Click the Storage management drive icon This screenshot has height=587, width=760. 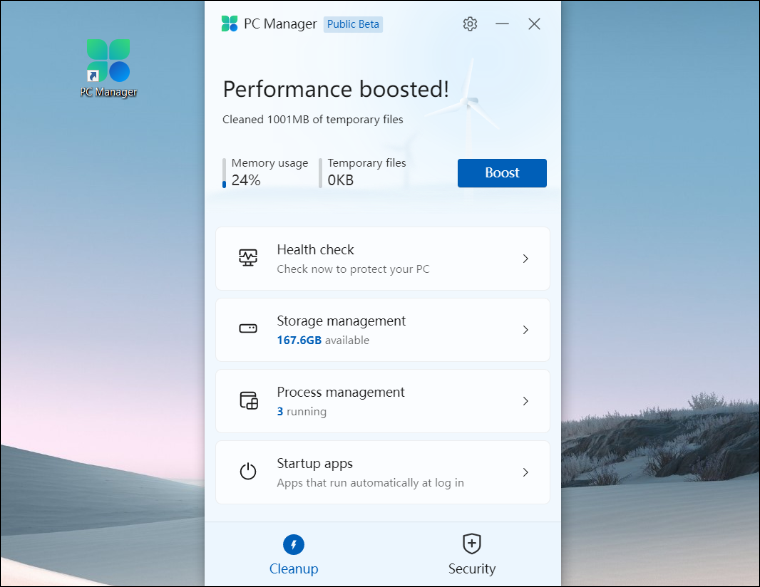click(x=248, y=329)
